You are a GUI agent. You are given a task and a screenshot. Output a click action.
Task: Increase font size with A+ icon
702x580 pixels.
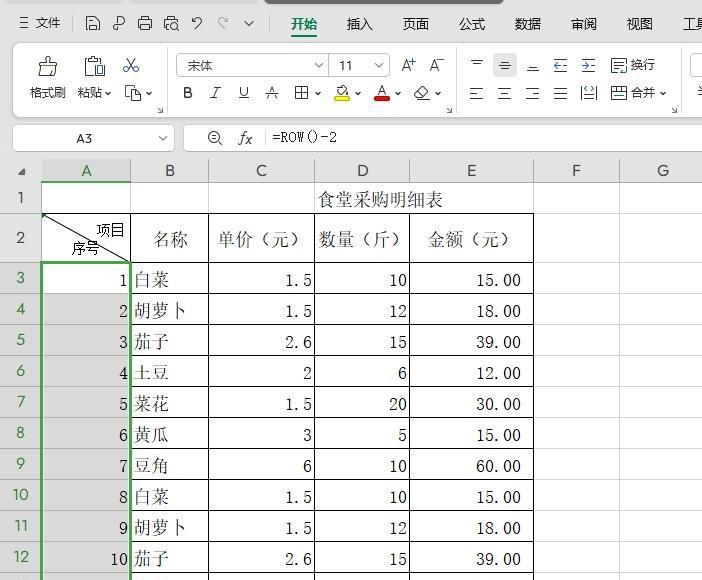click(x=408, y=65)
